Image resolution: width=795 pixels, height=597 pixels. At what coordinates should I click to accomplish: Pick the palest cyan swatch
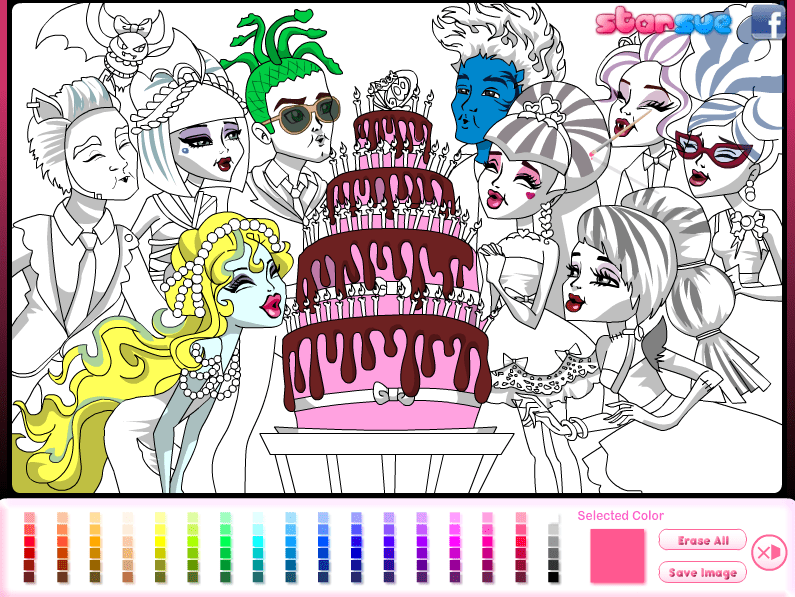(258, 517)
